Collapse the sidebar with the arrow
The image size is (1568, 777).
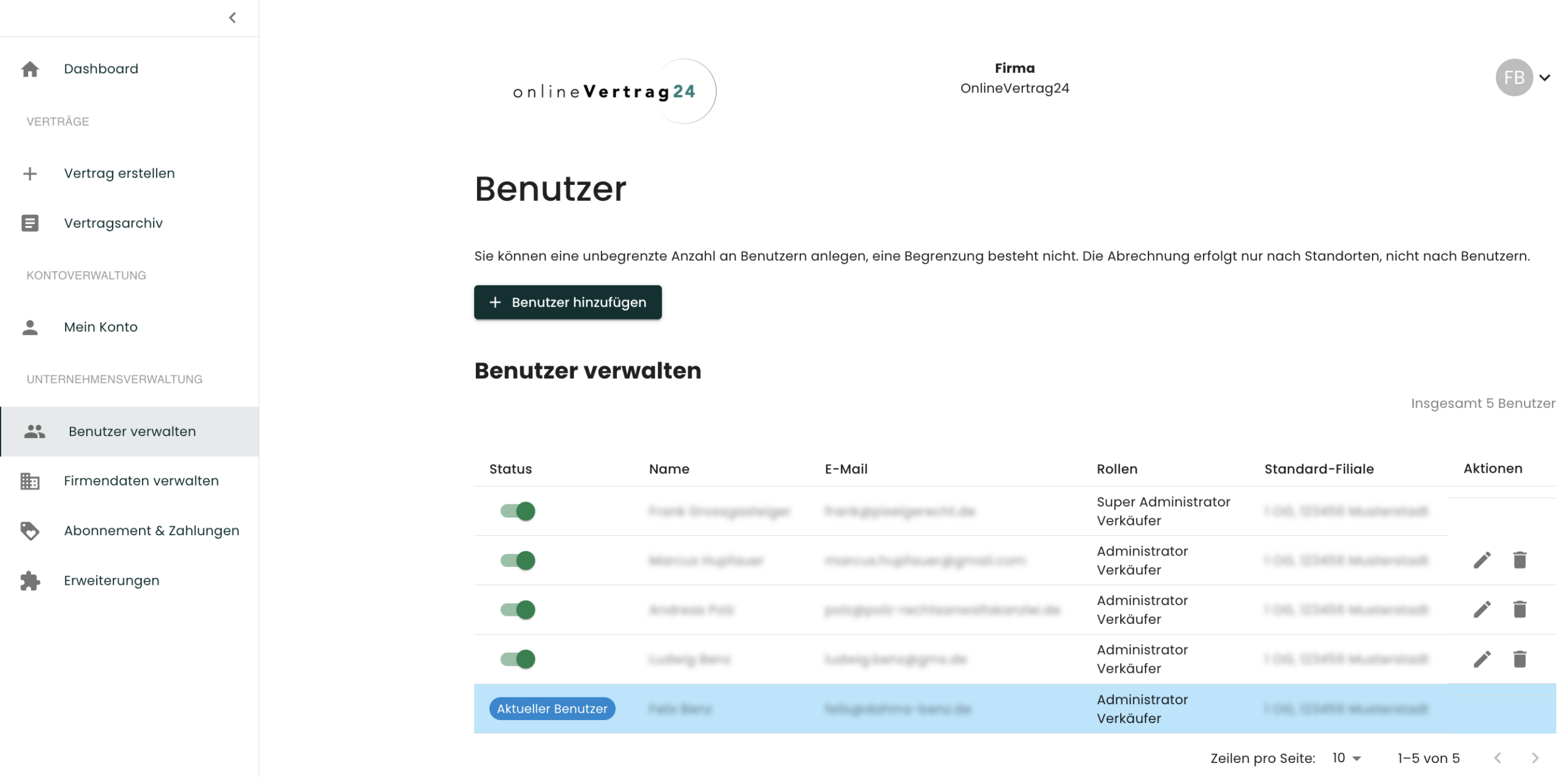[x=232, y=18]
